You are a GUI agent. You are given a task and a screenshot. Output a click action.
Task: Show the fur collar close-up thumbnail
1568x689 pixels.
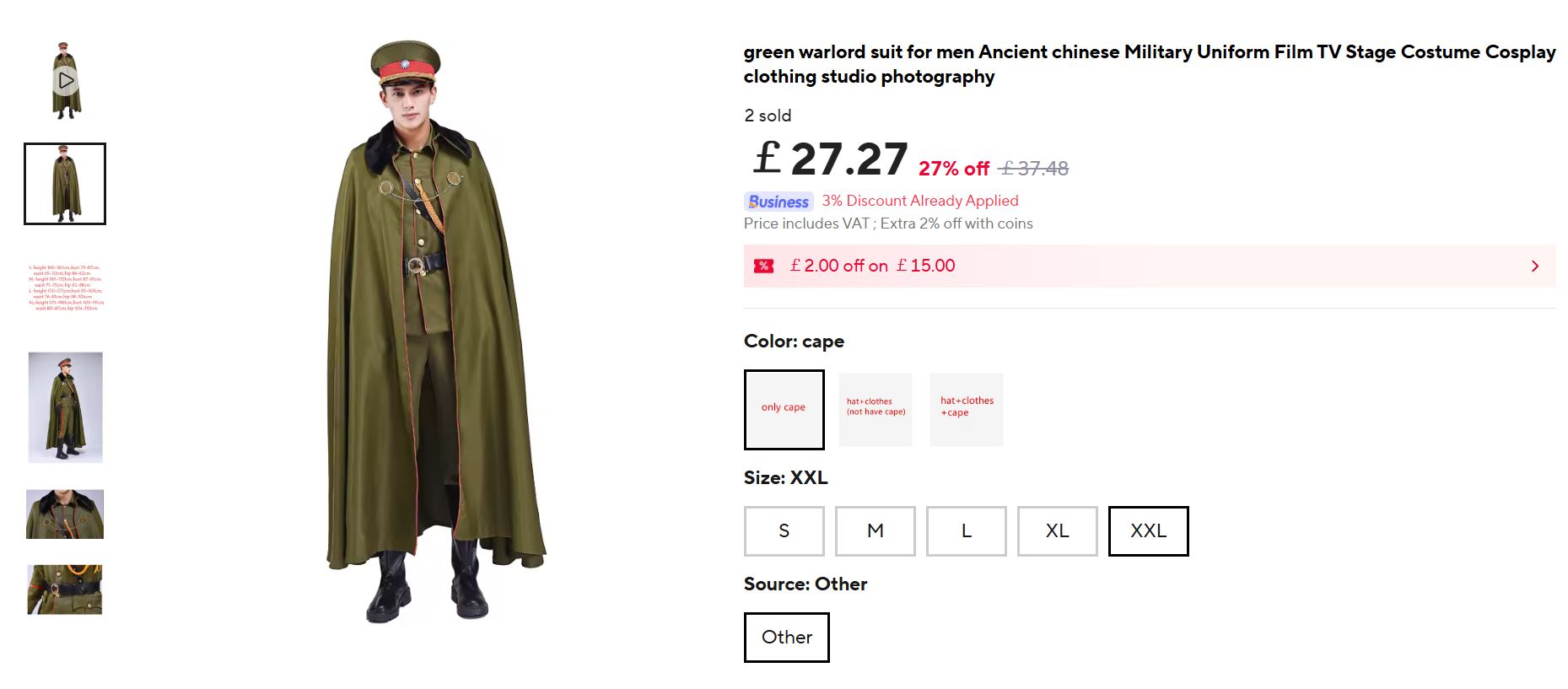point(65,514)
